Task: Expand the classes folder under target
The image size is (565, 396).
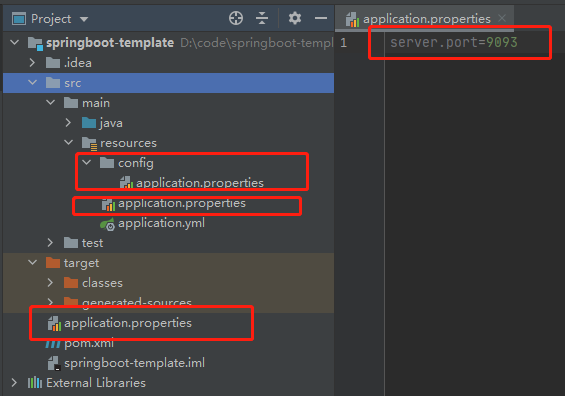Action: 50,282
